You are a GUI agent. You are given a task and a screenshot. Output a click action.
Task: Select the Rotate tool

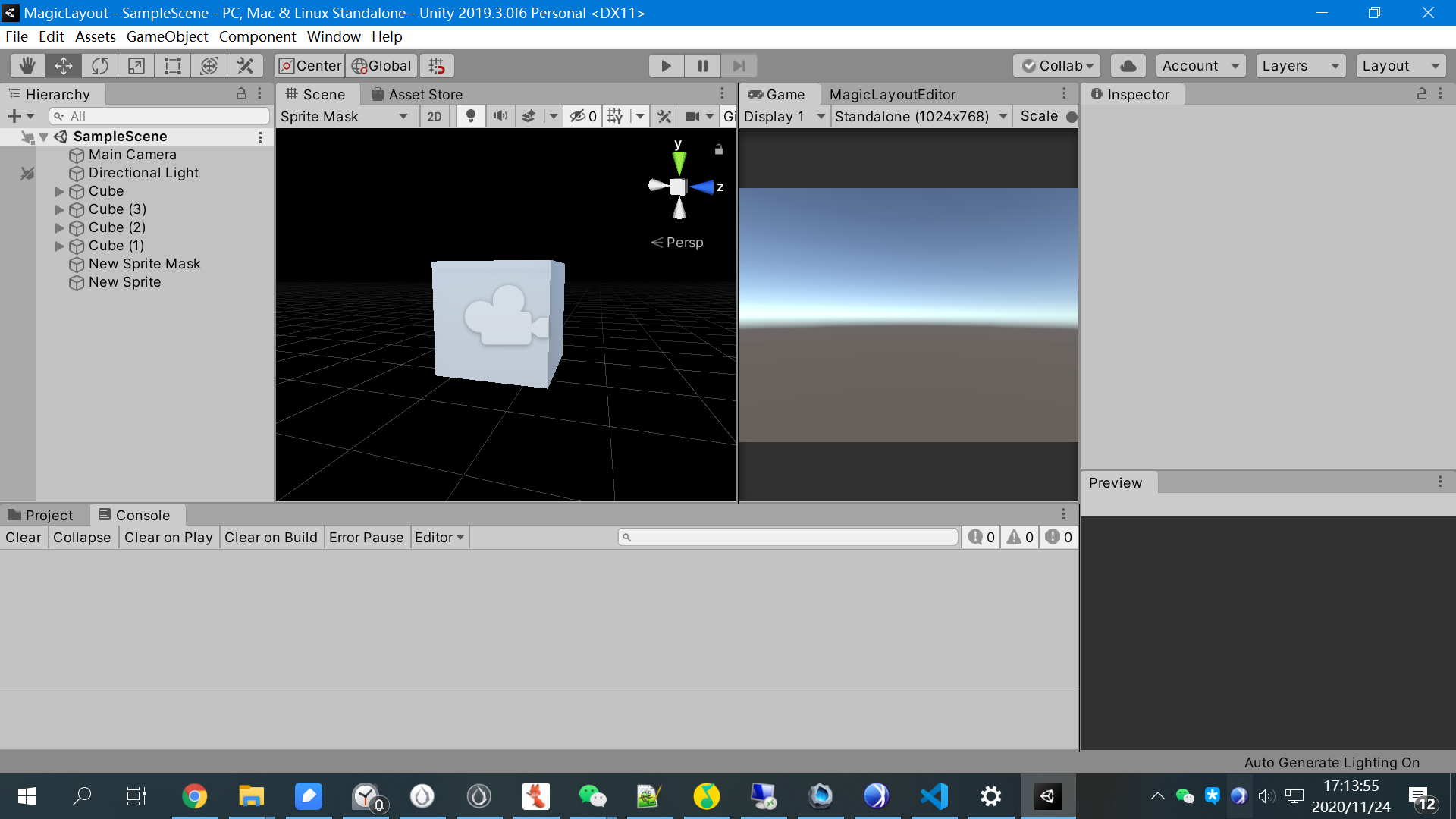100,66
